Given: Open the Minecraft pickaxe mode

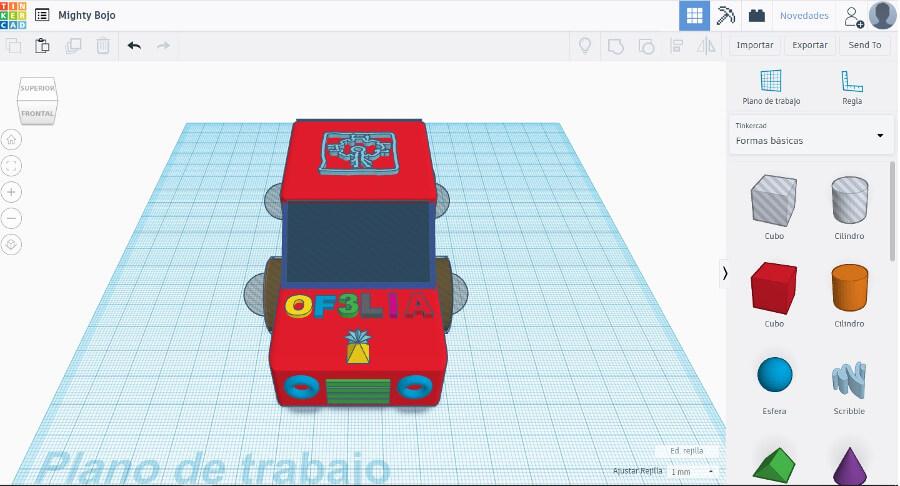Looking at the screenshot, I should 726,16.
